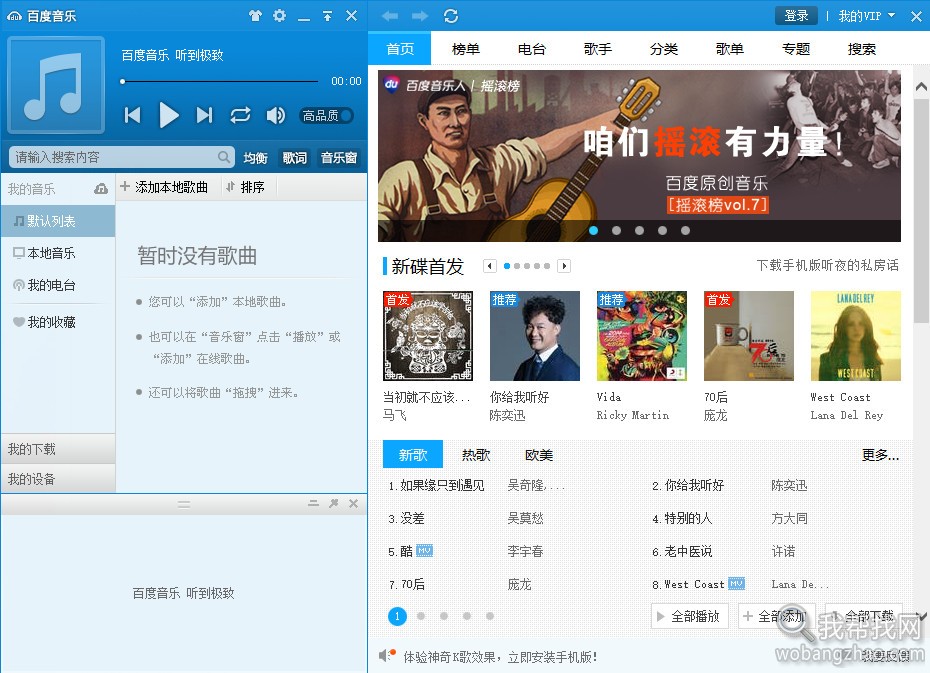Pin the lyrics panel with the pin icon
The width and height of the screenshot is (930, 673).
pos(334,503)
